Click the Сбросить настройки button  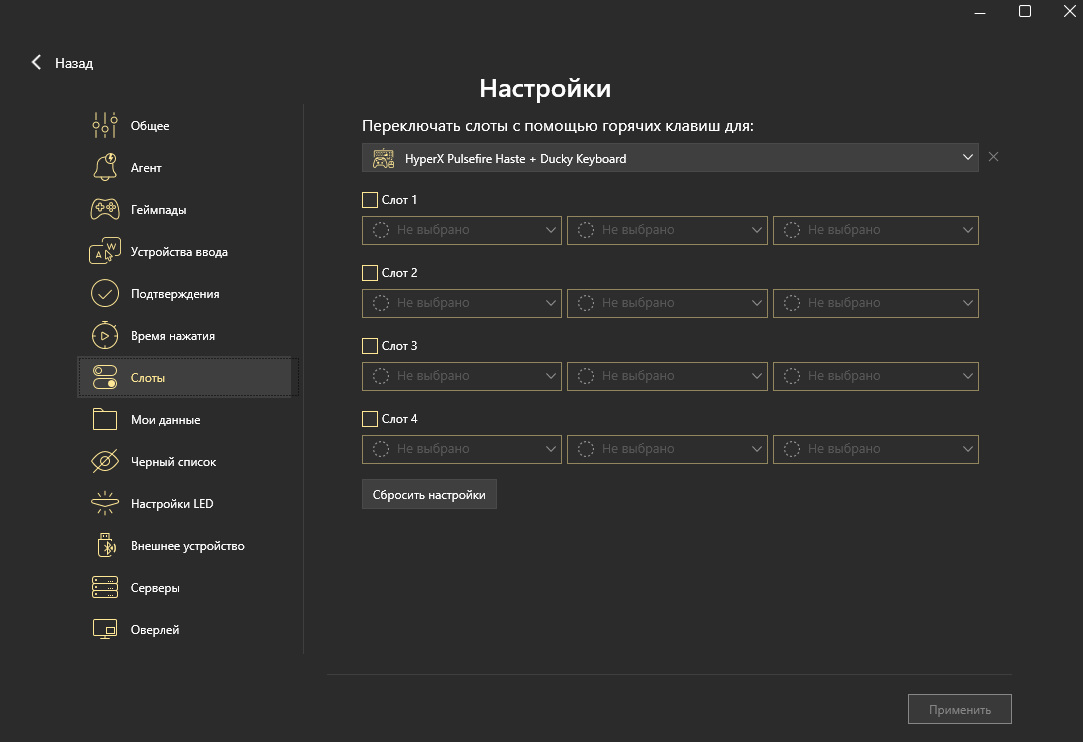[x=429, y=495]
